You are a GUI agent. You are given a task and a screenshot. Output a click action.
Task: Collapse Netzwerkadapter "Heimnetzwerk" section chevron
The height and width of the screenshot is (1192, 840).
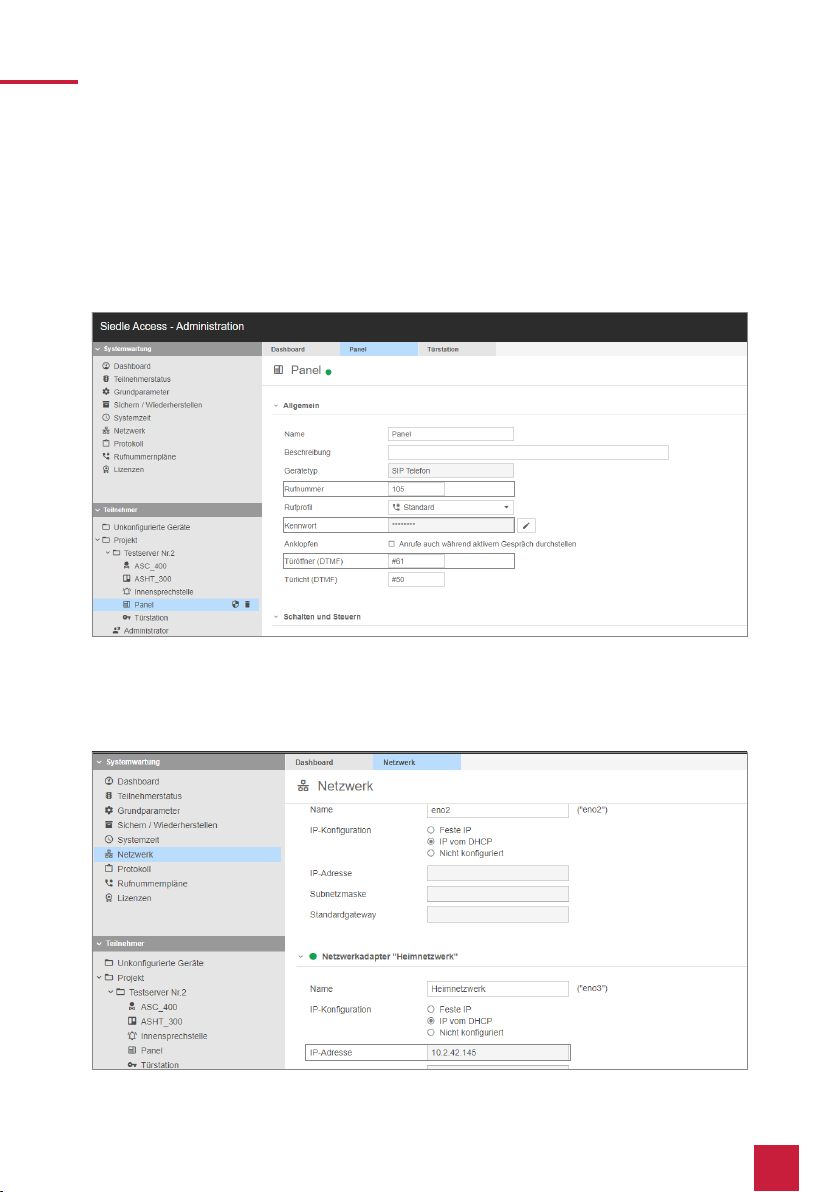point(301,957)
